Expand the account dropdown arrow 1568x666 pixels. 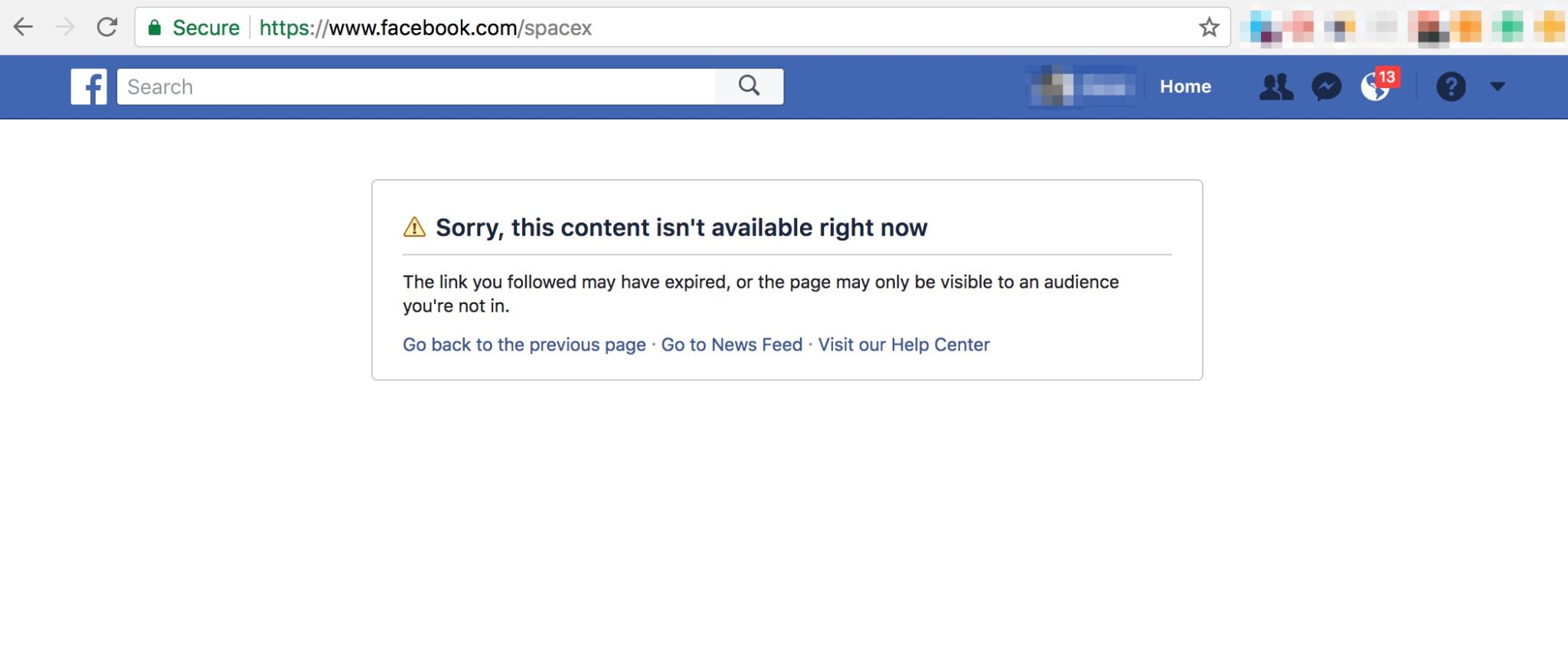click(x=1498, y=87)
